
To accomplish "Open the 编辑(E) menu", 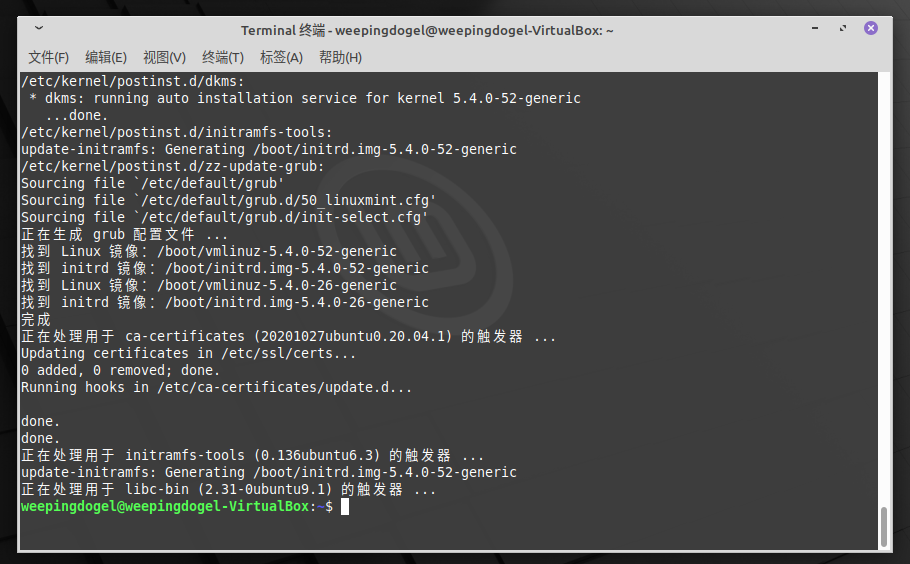I will coord(106,57).
